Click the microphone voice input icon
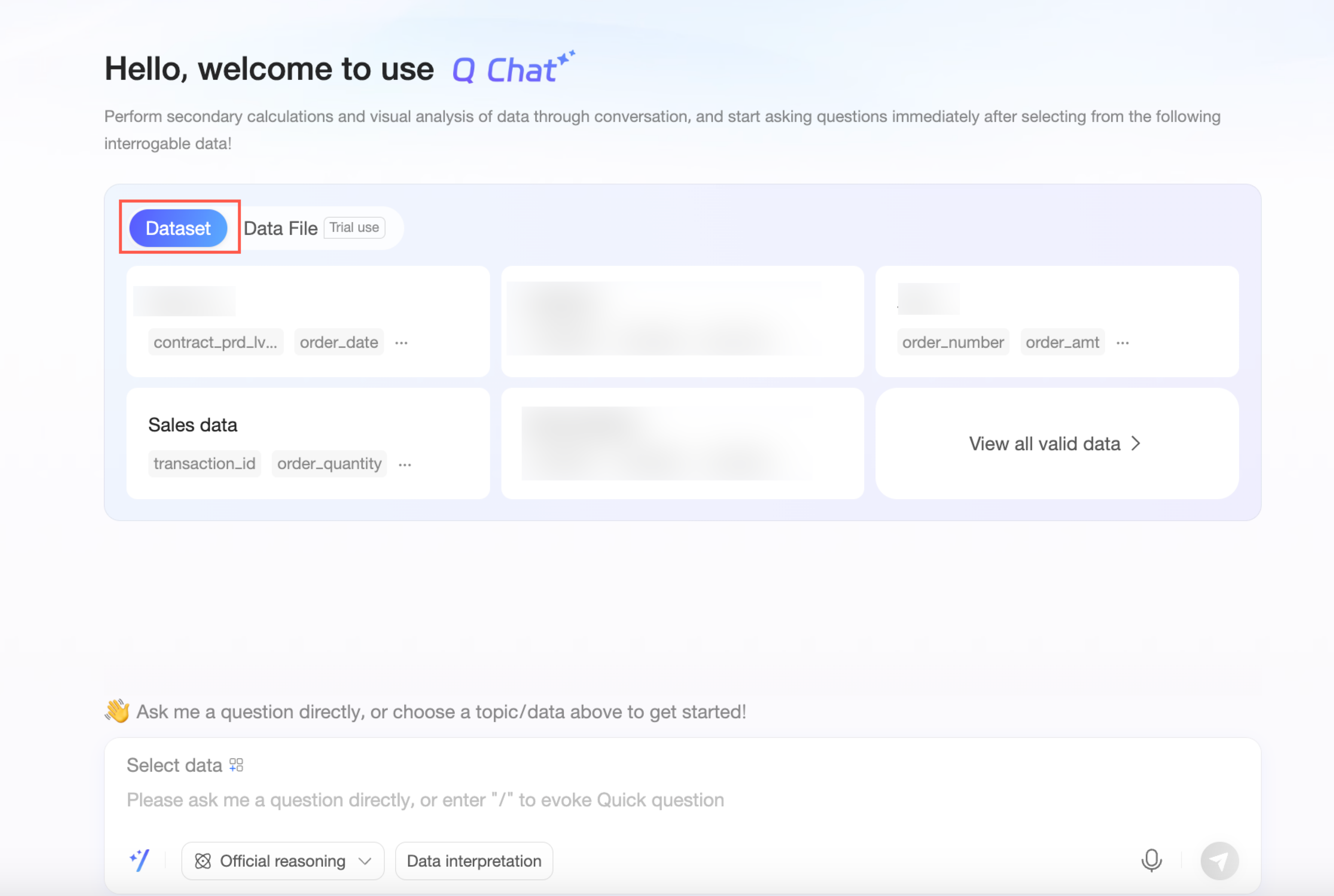The height and width of the screenshot is (896, 1334). [x=1151, y=860]
